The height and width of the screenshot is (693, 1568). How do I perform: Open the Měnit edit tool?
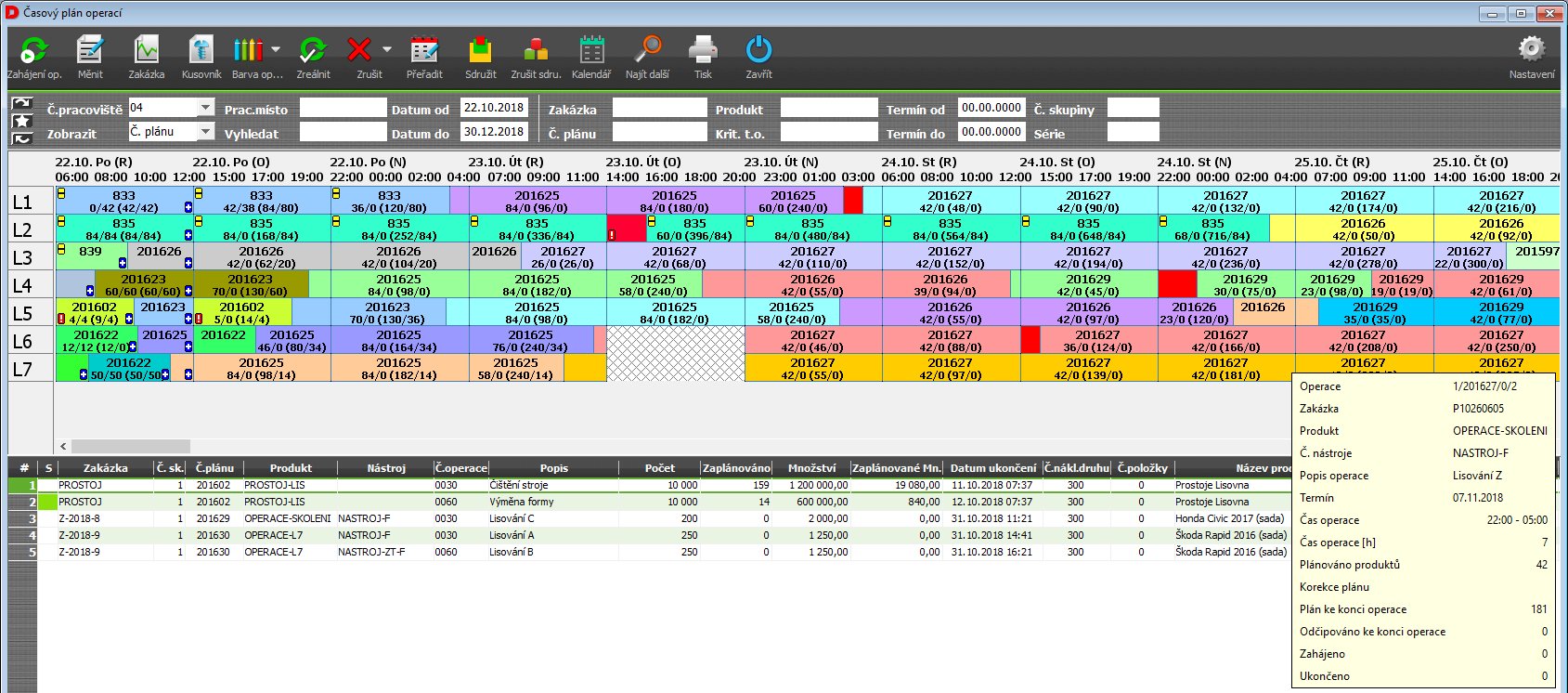pyautogui.click(x=90, y=50)
